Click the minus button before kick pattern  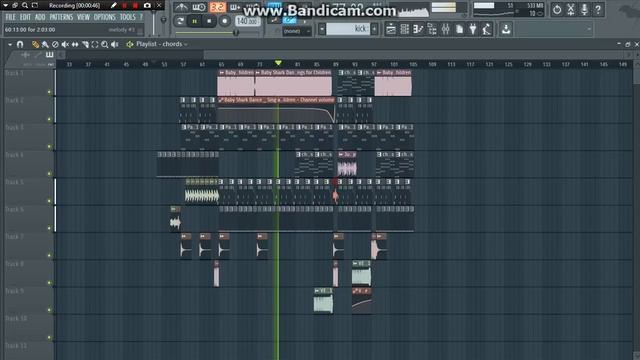(x=322, y=29)
